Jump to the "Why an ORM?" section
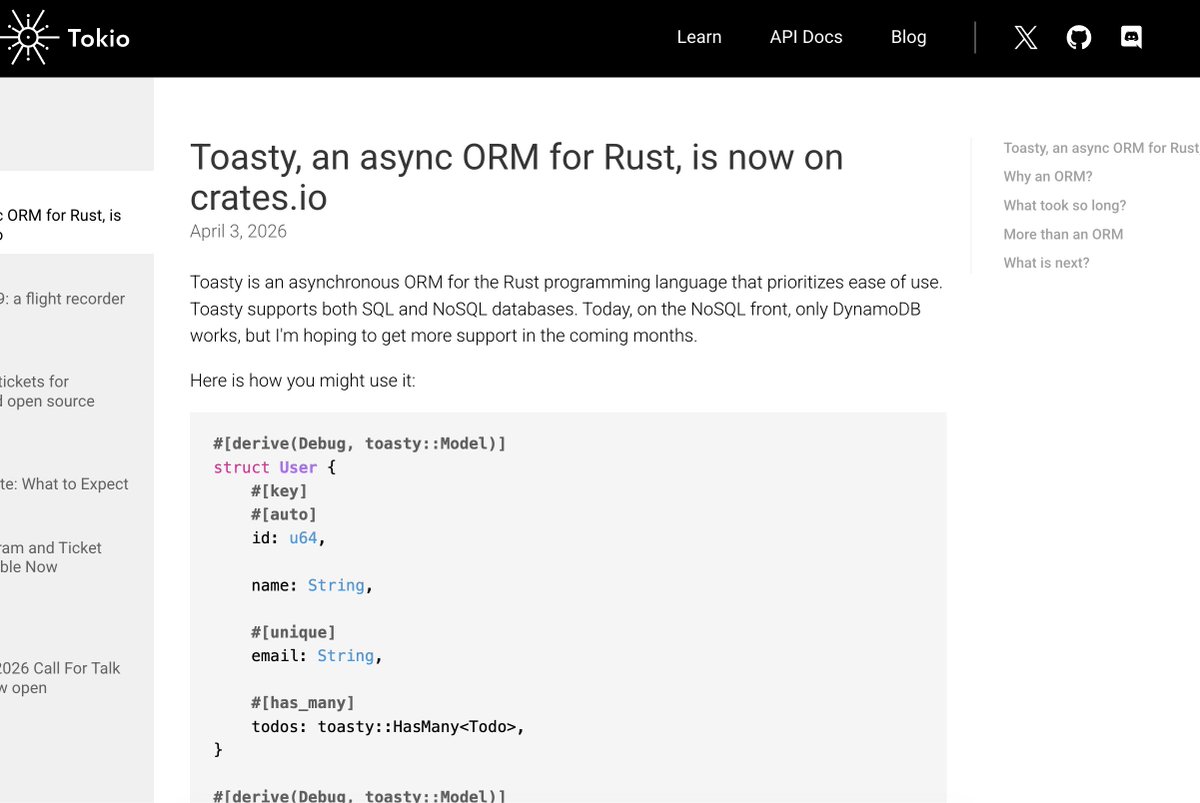The width and height of the screenshot is (1200, 803). coord(1047,176)
